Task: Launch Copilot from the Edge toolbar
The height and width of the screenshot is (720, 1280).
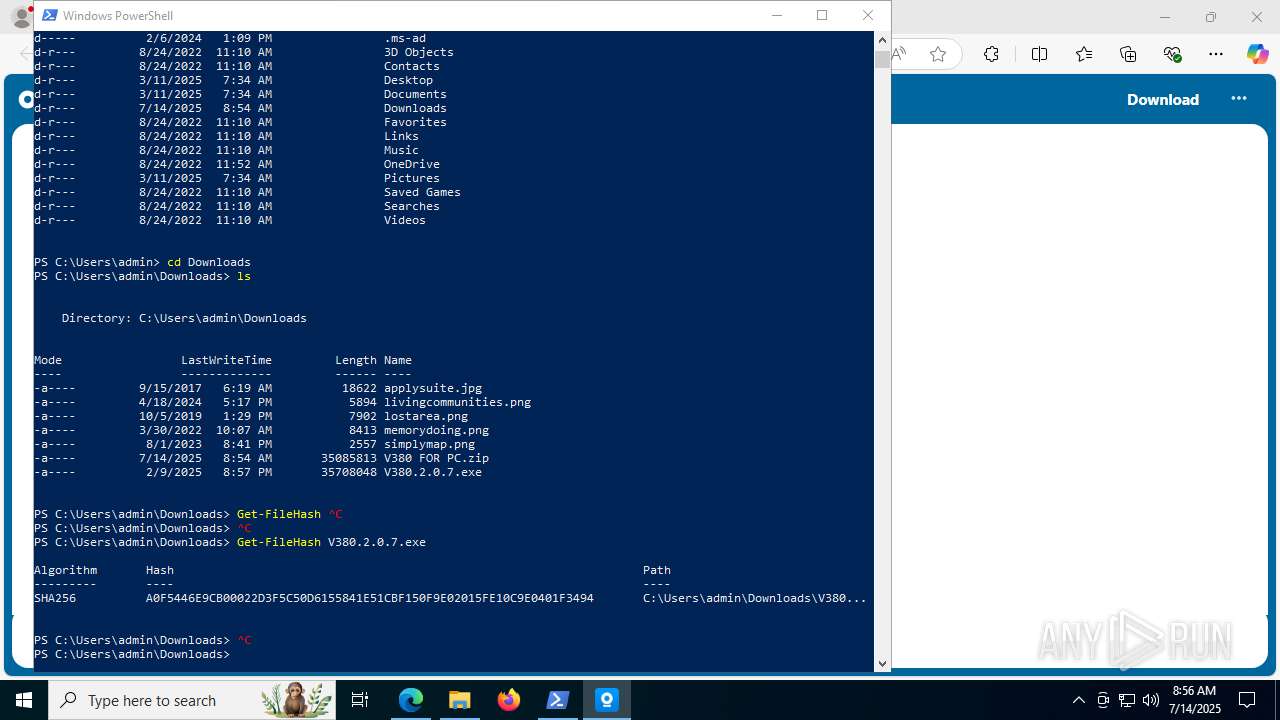Action: pos(1257,54)
